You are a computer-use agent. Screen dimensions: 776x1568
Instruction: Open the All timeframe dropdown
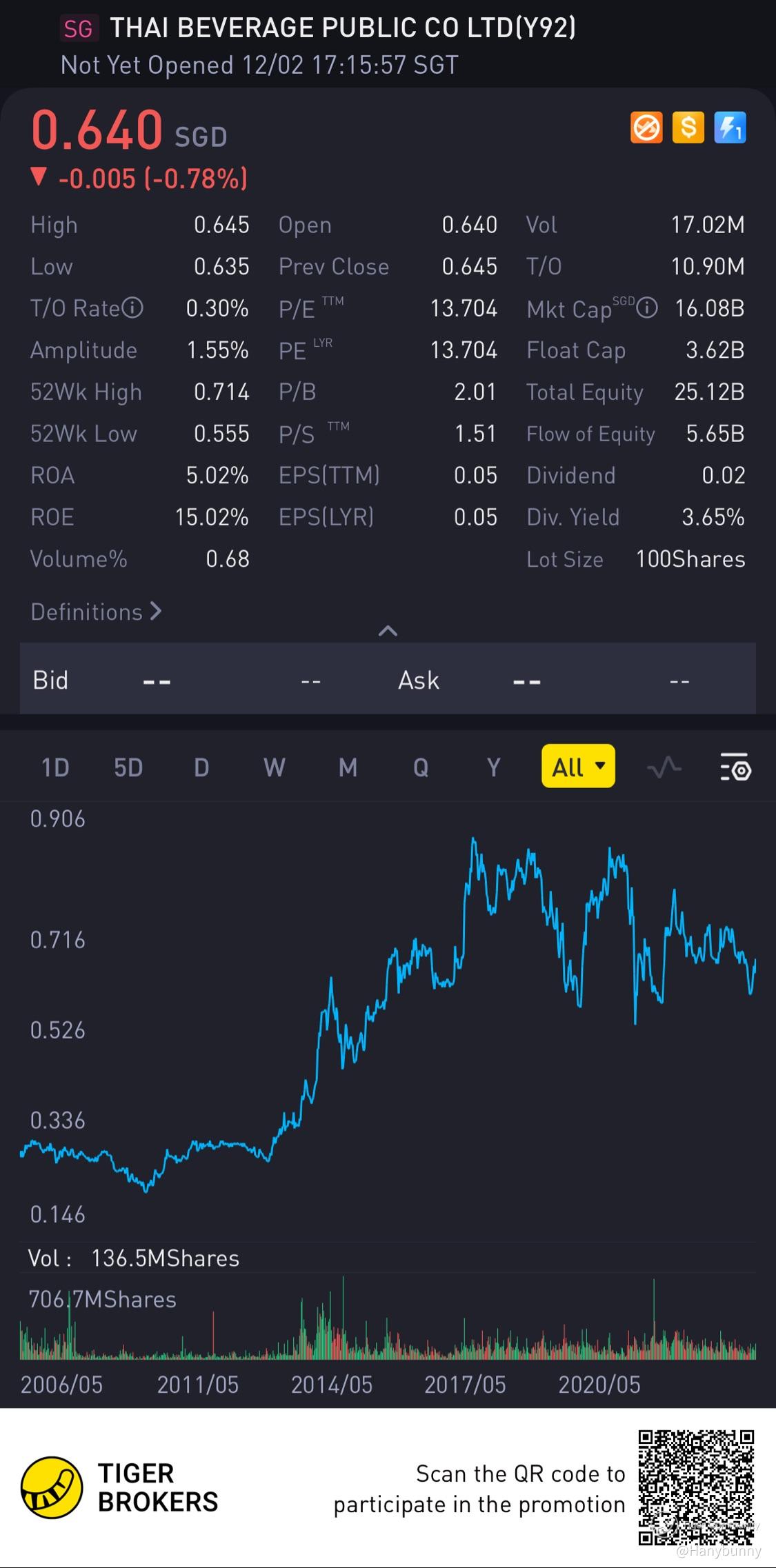pyautogui.click(x=578, y=767)
